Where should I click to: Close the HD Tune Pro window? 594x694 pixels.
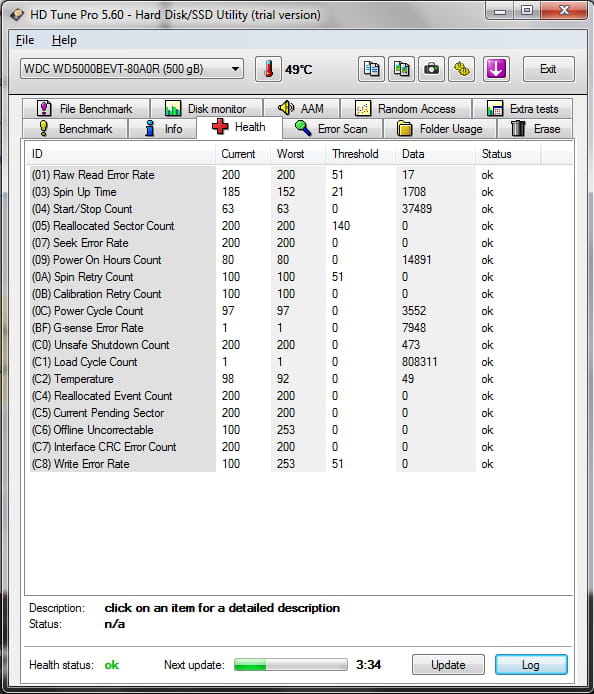(563, 11)
